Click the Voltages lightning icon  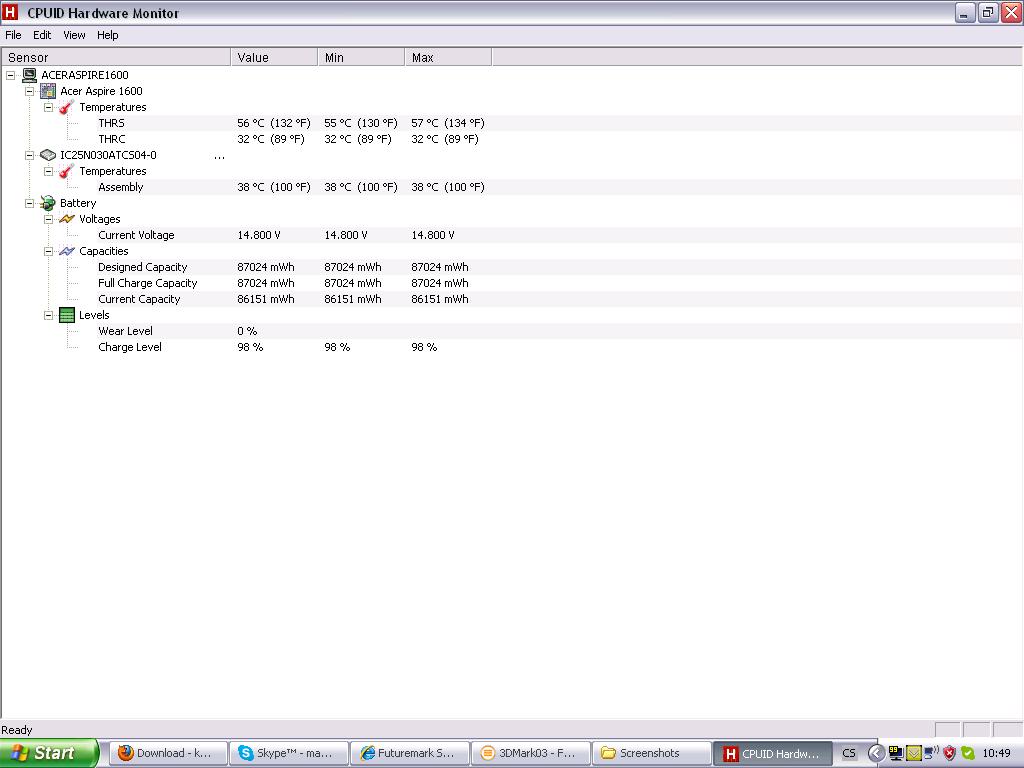67,219
